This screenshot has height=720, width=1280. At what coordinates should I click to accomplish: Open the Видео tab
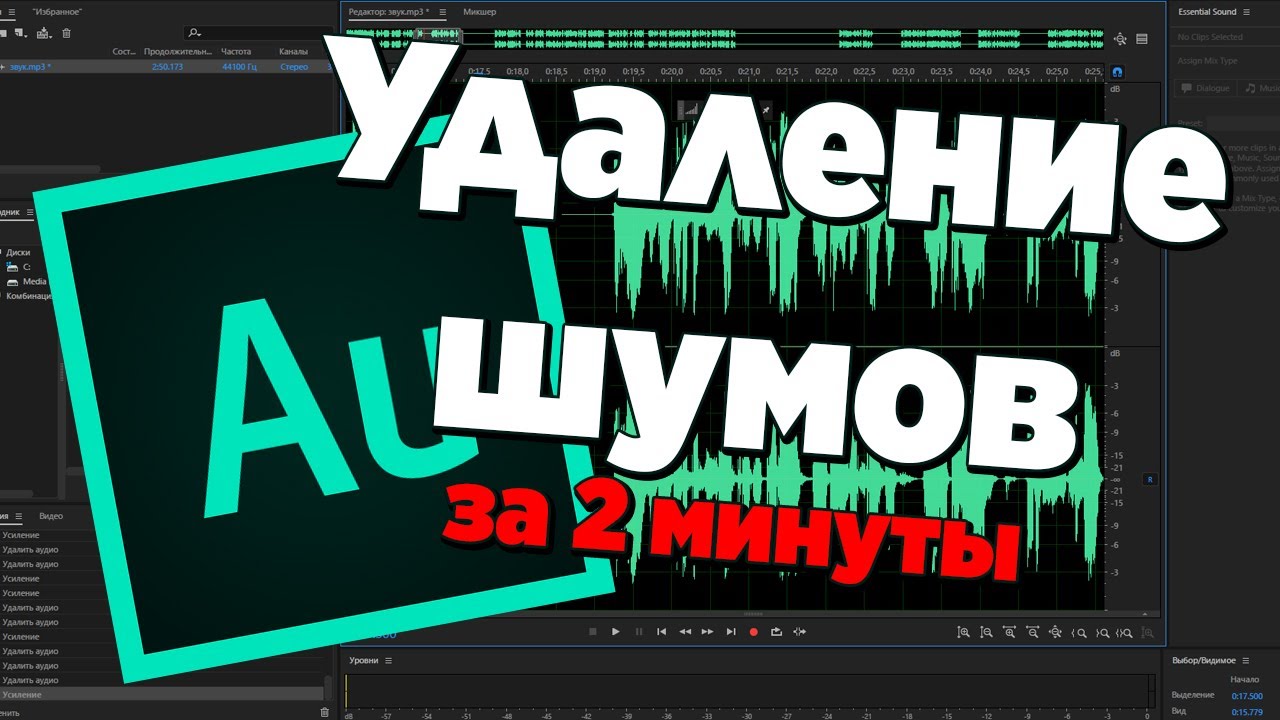click(51, 516)
